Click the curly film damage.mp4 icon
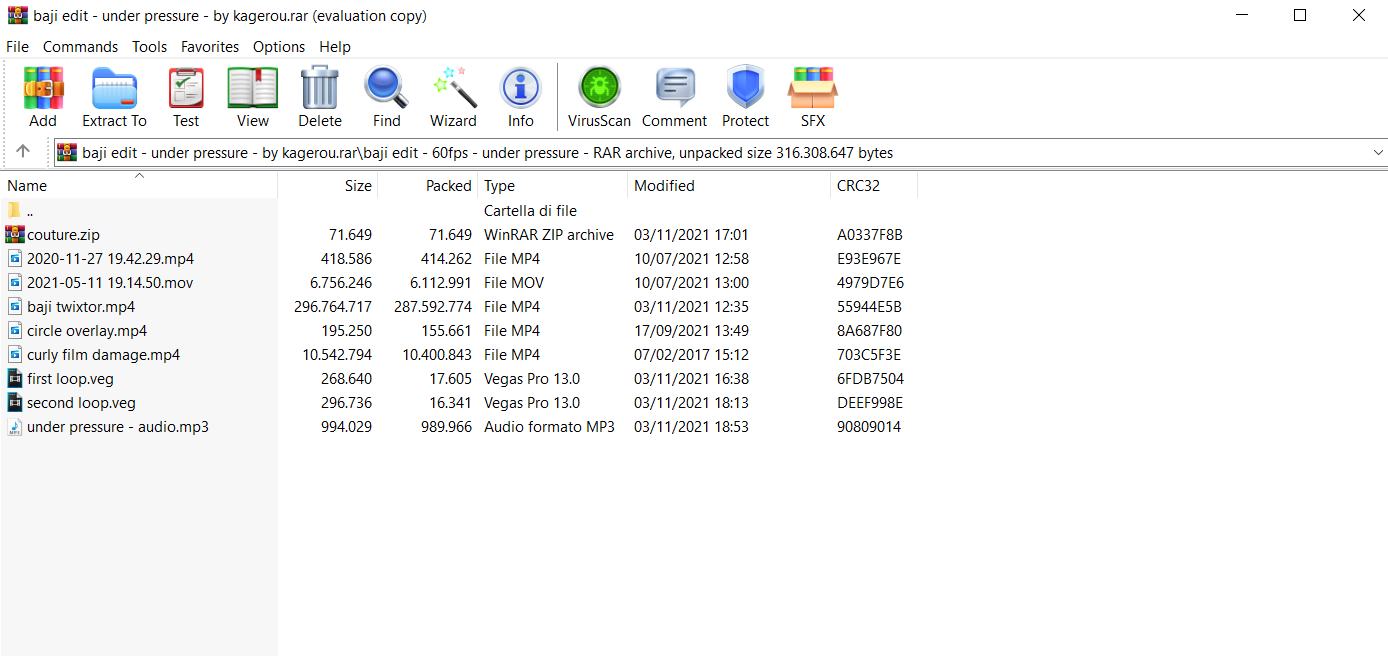 tap(14, 355)
